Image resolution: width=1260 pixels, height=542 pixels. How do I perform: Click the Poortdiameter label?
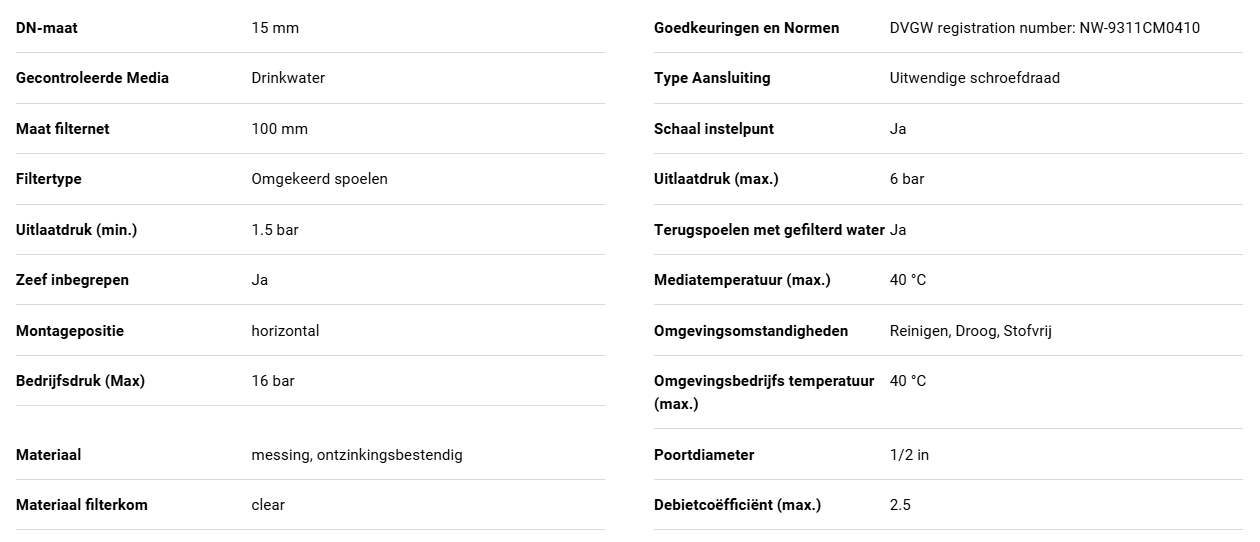[704, 455]
